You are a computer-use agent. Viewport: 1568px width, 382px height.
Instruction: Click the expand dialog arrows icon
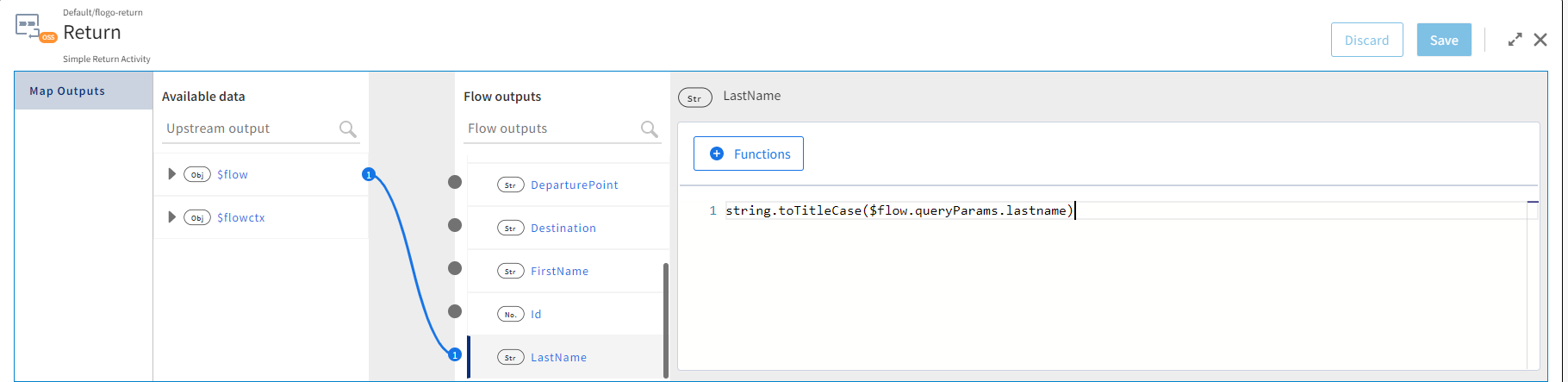coord(1515,40)
